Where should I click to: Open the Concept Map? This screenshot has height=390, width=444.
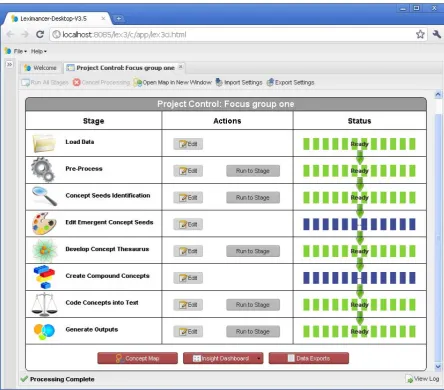(x=137, y=358)
